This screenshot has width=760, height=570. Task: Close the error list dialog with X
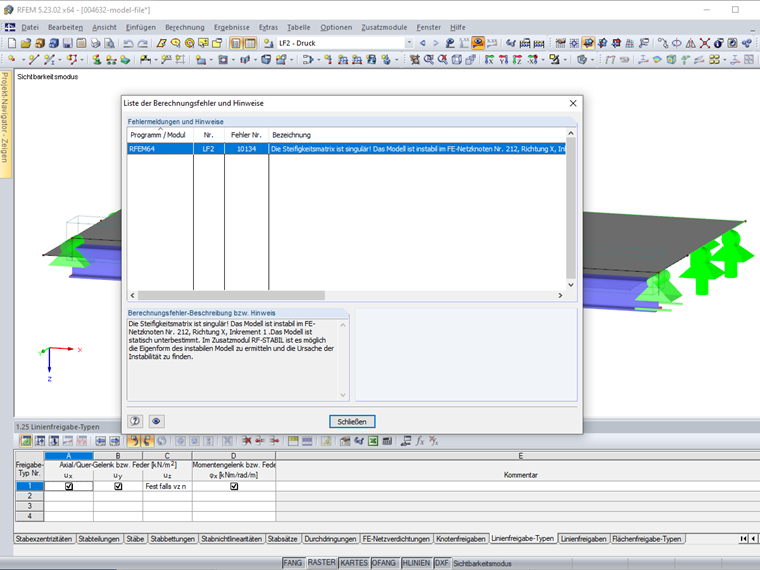pos(573,103)
